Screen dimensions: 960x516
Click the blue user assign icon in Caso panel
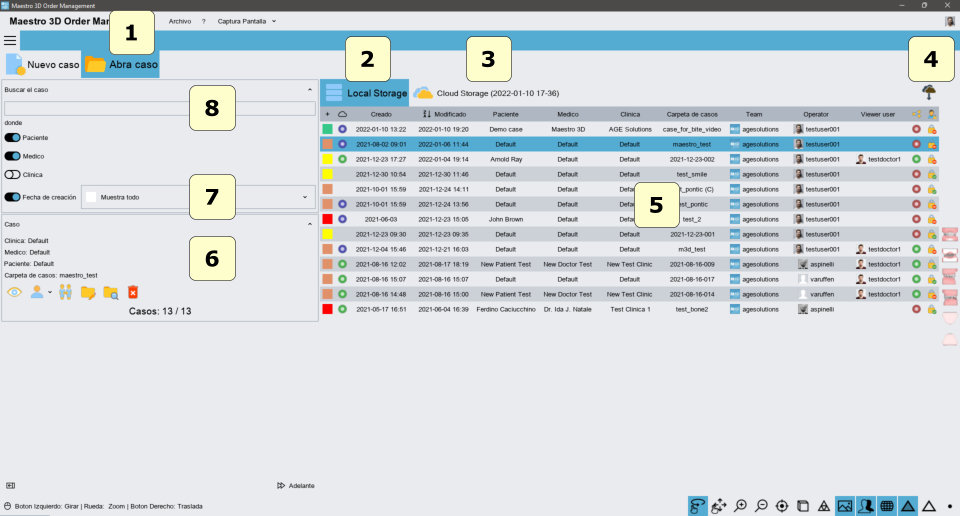(37, 292)
